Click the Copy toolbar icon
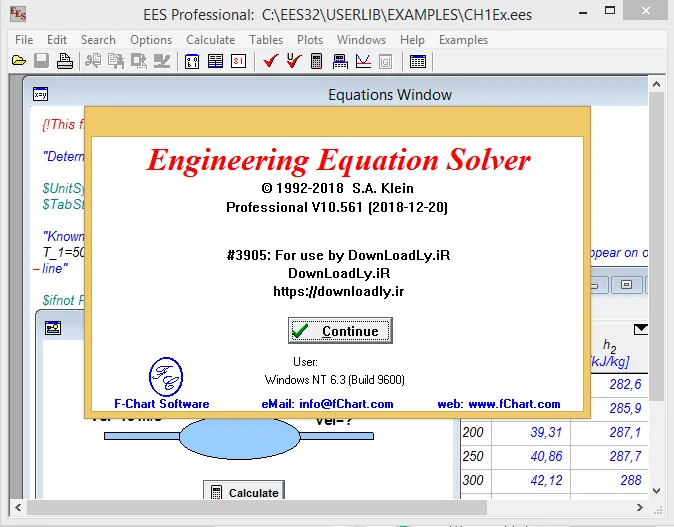 pos(116,61)
